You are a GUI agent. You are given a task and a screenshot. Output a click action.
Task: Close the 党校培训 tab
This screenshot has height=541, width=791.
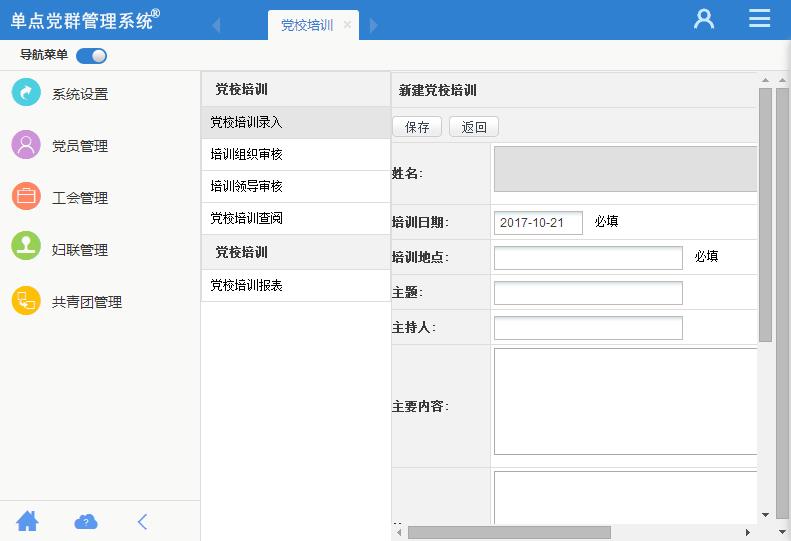click(347, 24)
